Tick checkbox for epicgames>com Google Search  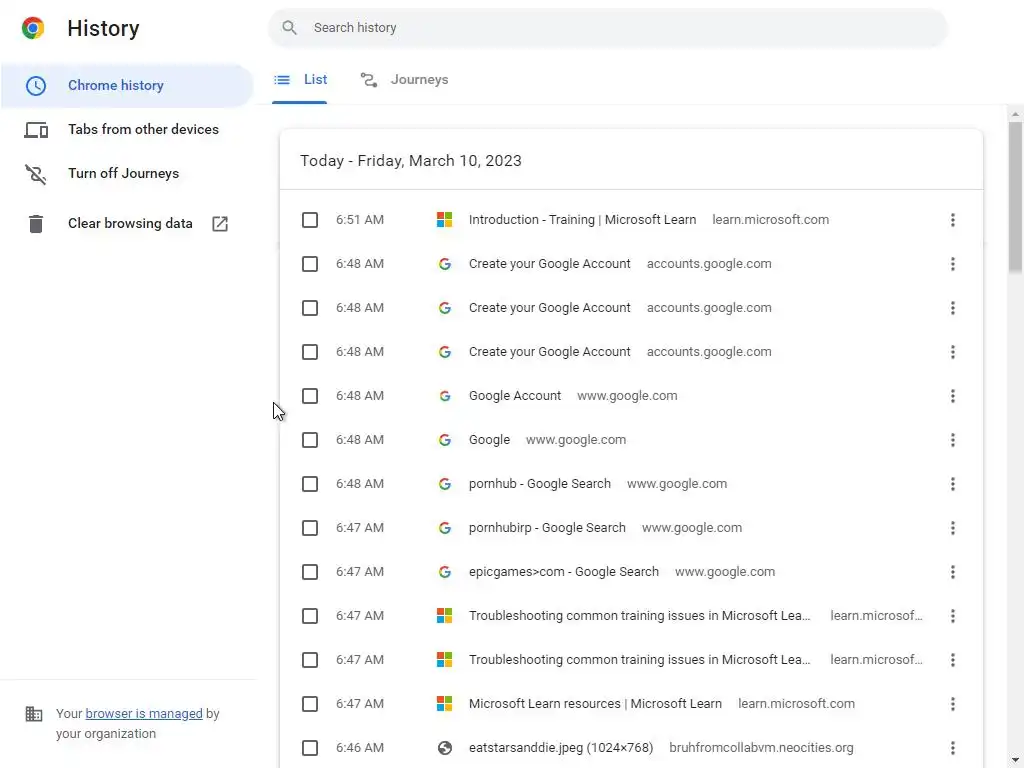pos(310,572)
